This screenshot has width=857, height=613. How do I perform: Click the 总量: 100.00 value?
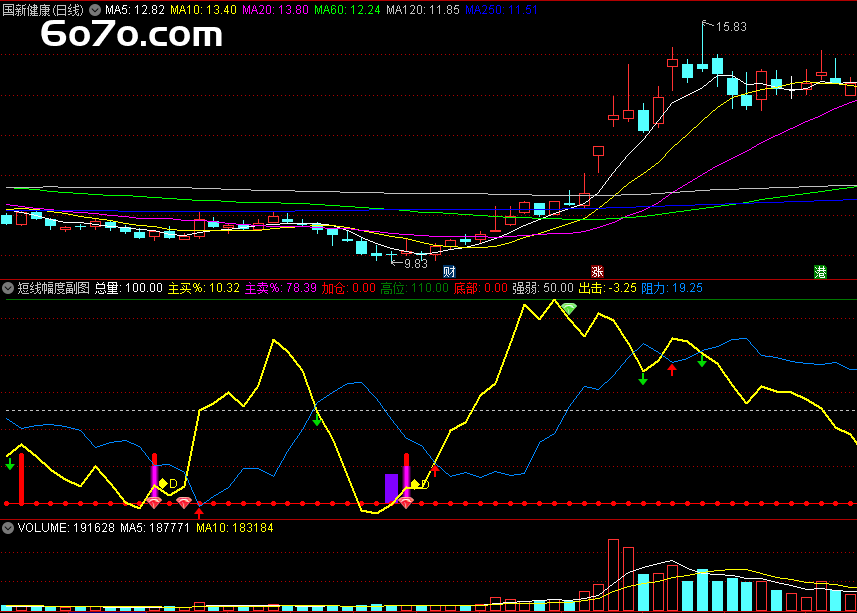coord(128,288)
